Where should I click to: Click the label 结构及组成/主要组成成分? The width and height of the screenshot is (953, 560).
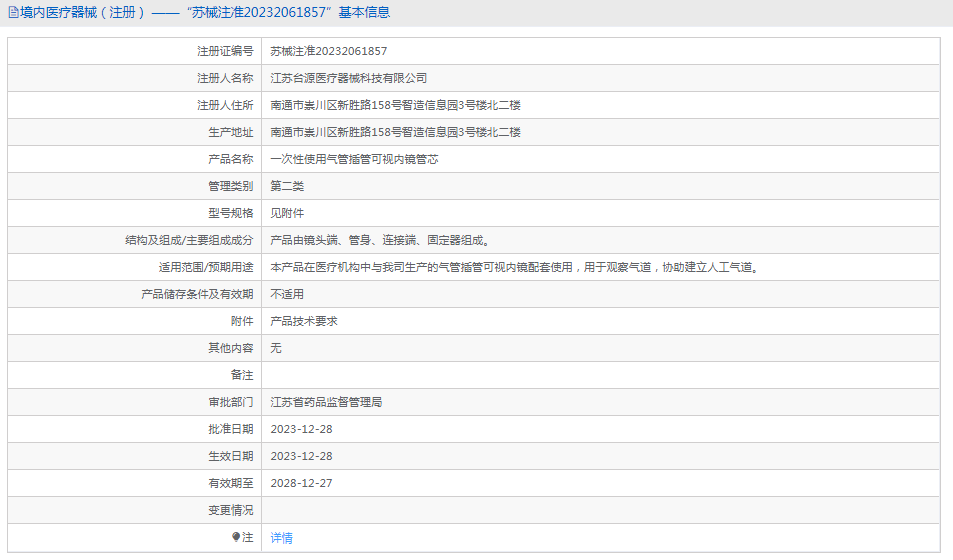[189, 240]
